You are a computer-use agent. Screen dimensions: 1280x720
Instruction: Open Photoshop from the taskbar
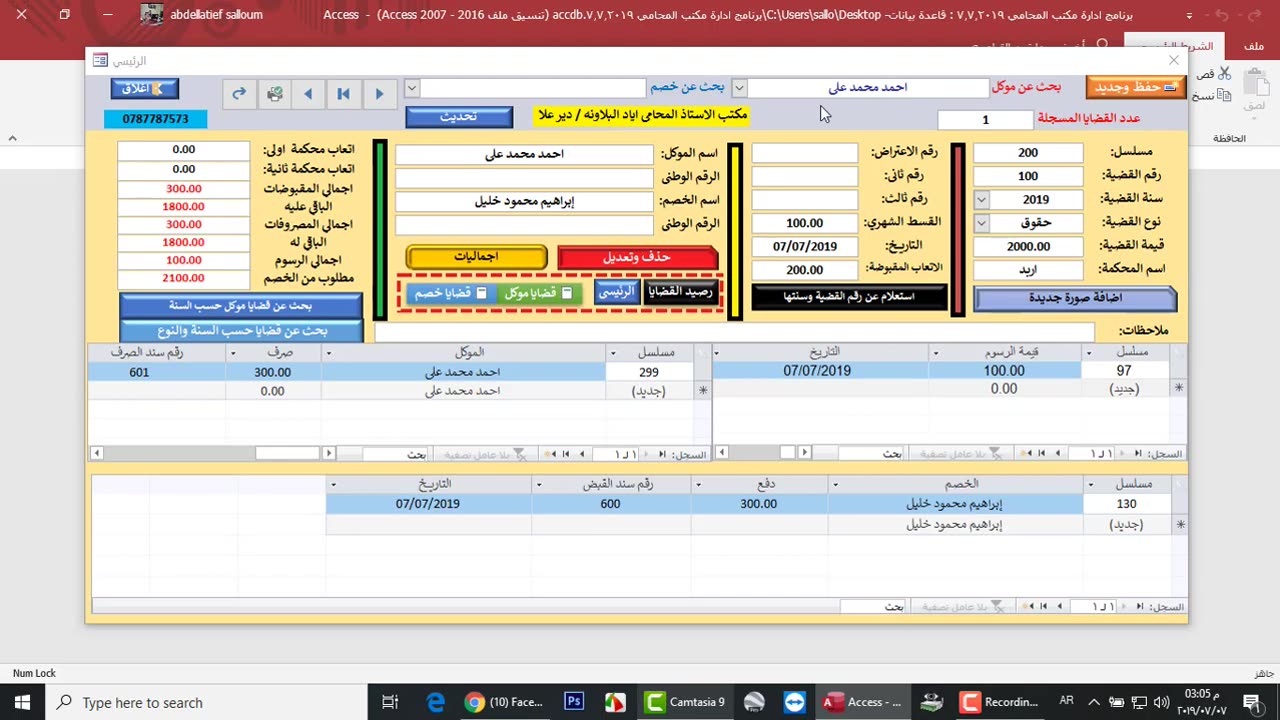pyautogui.click(x=574, y=702)
